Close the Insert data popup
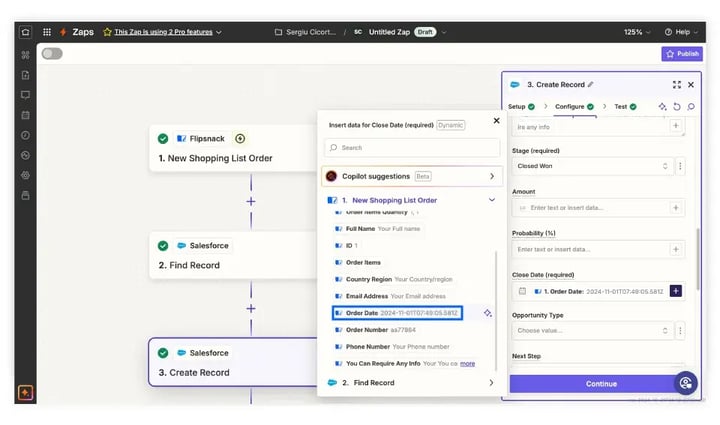 (x=496, y=121)
